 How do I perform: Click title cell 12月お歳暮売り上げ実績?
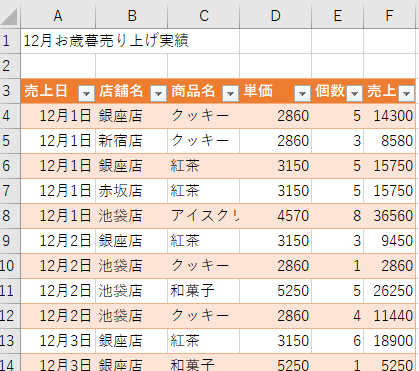106,41
